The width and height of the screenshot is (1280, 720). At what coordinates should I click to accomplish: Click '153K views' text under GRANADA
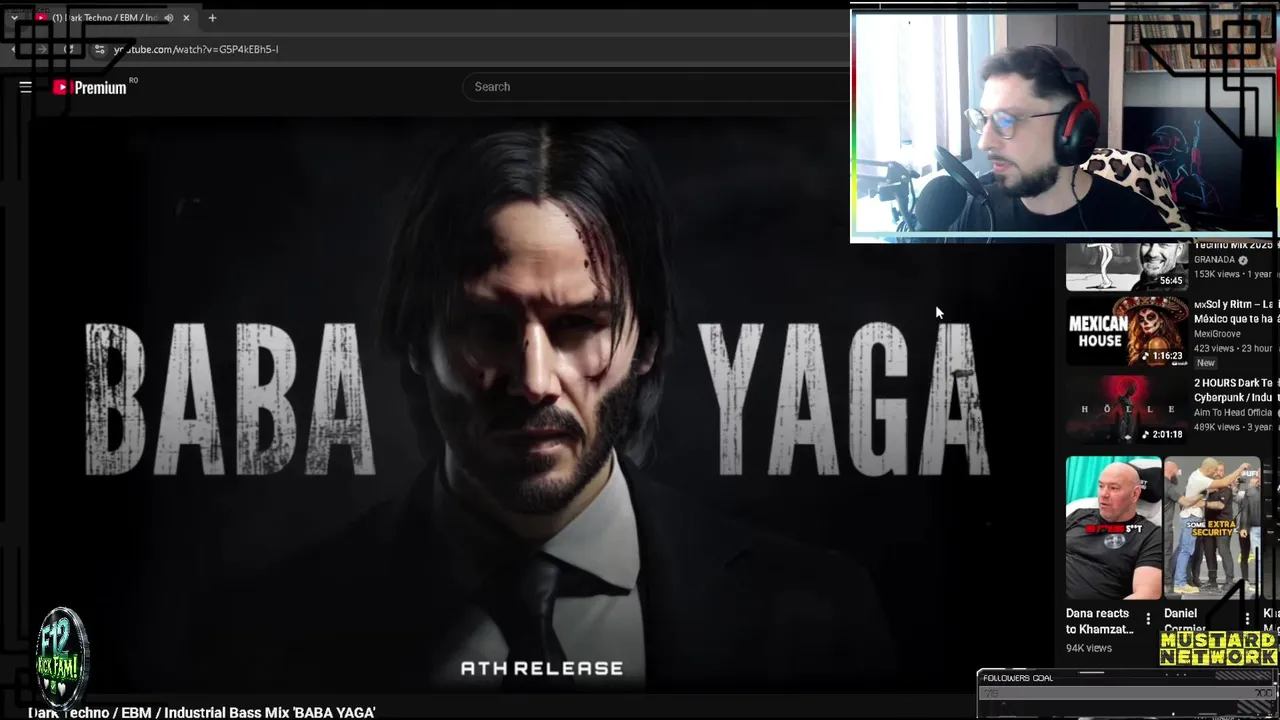tap(1218, 274)
